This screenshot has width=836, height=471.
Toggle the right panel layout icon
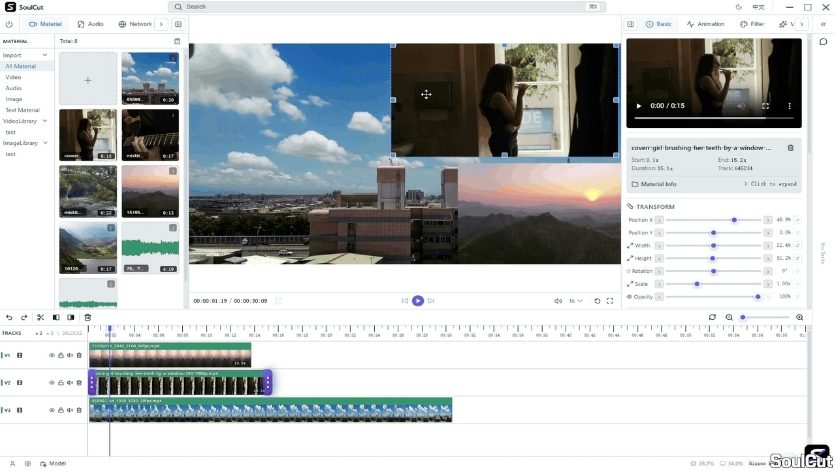click(630, 24)
